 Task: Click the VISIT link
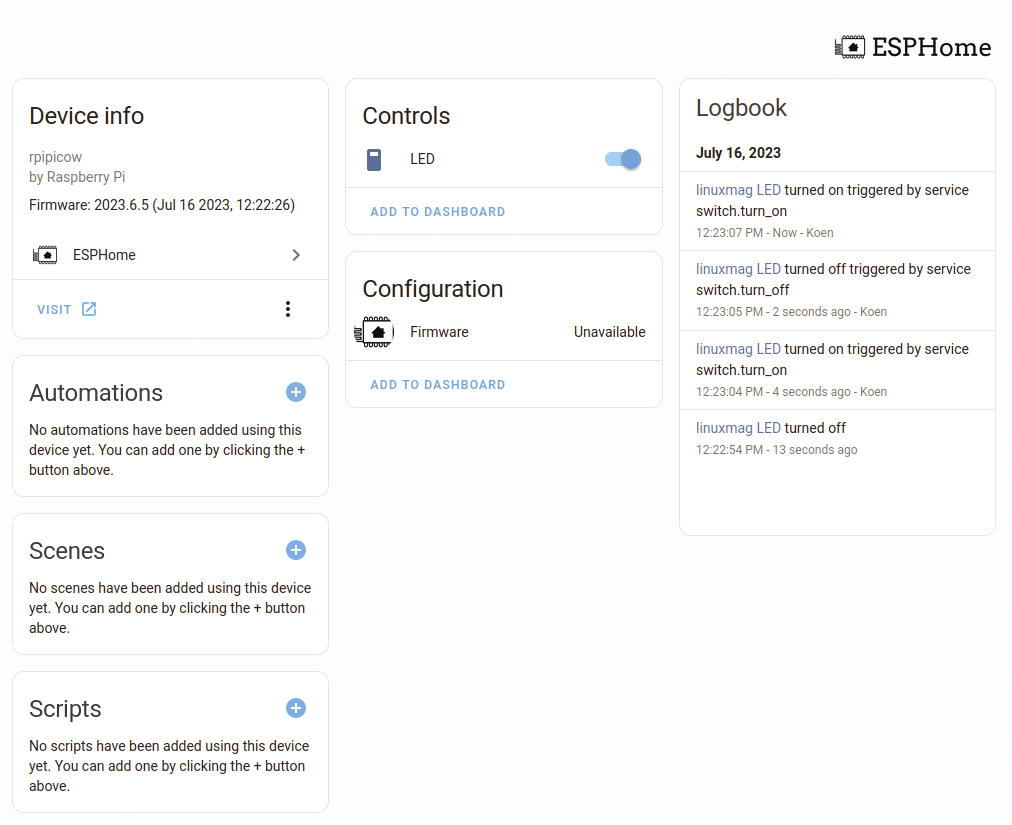[x=54, y=310]
